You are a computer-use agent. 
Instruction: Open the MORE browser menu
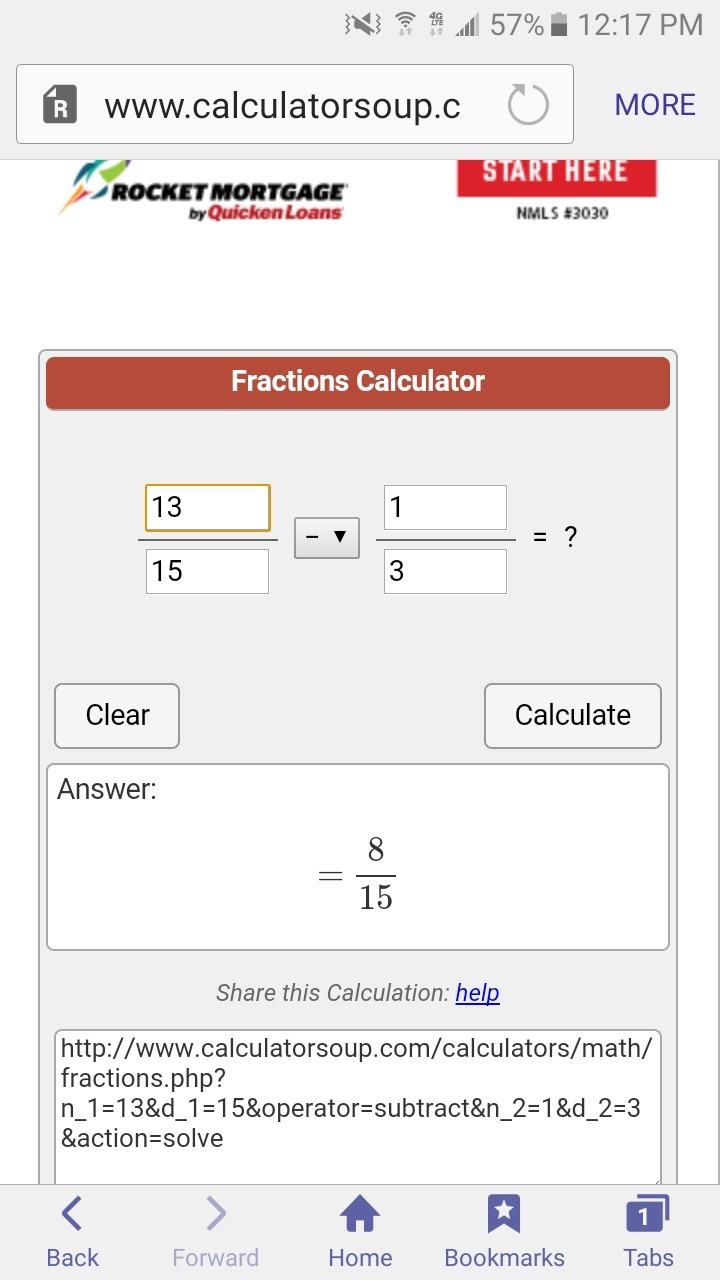point(655,105)
